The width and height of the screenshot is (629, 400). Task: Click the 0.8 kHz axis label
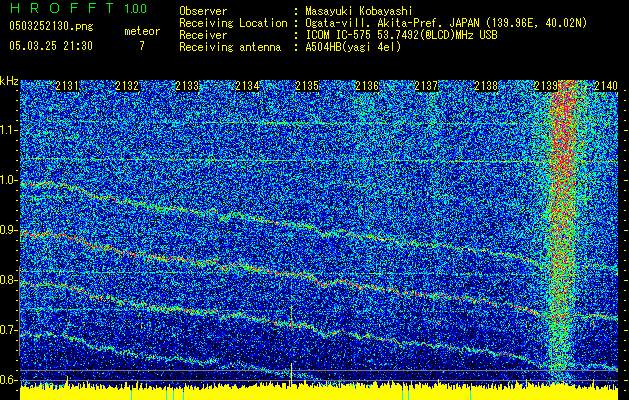coord(9,280)
